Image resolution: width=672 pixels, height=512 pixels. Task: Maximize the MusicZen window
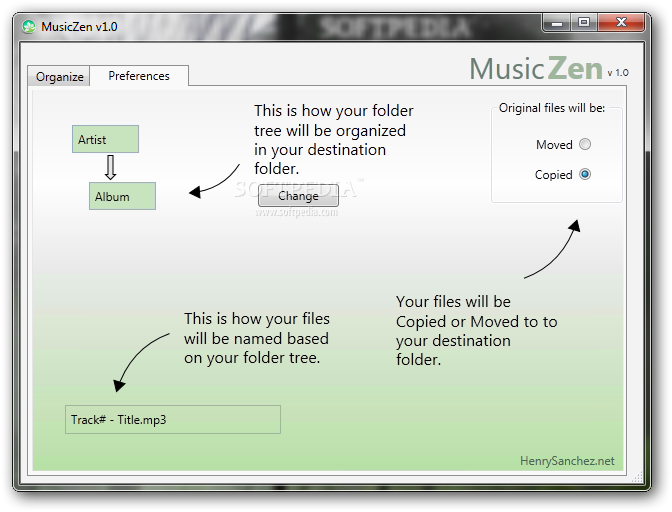584,23
